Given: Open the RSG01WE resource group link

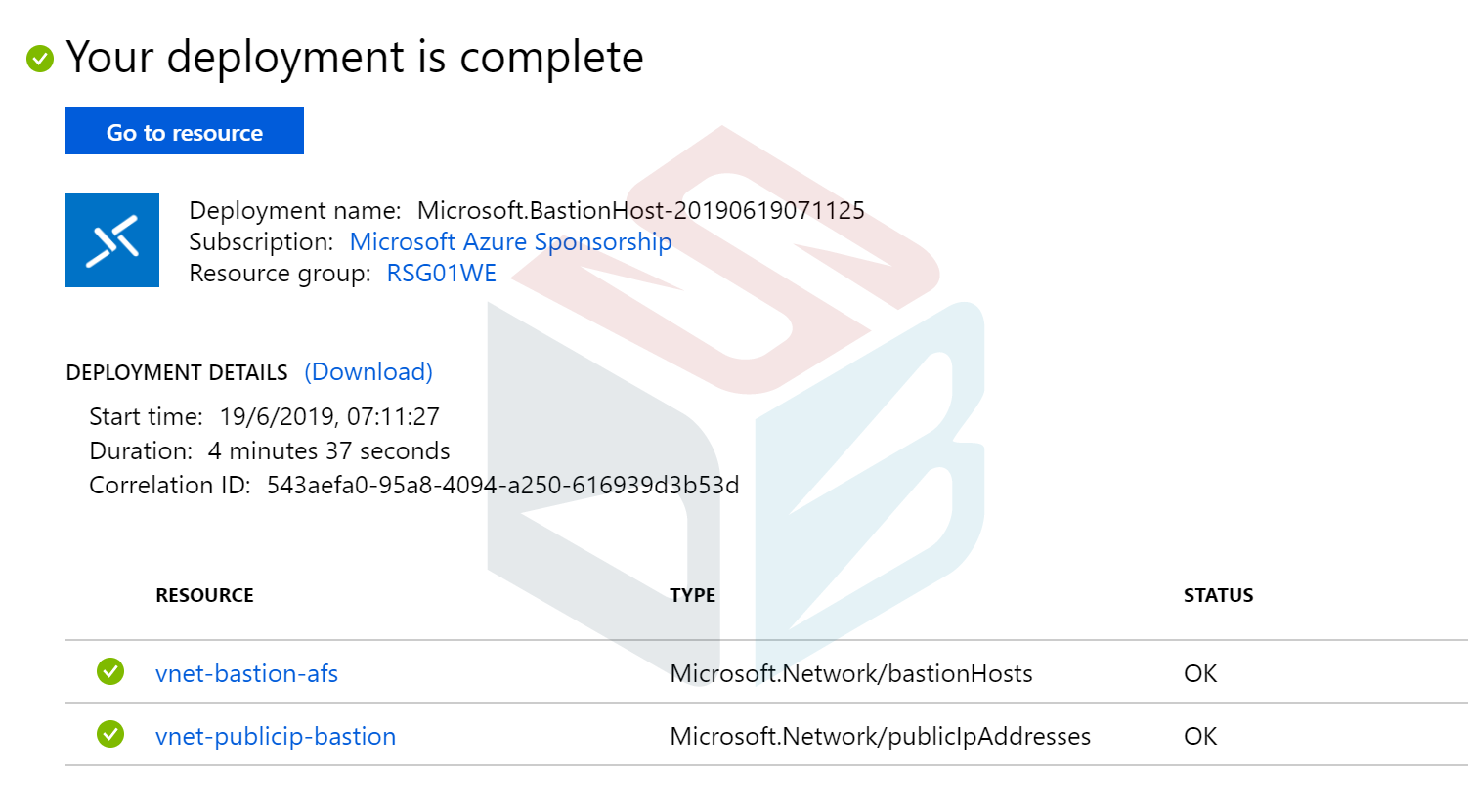Looking at the screenshot, I should click(442, 273).
